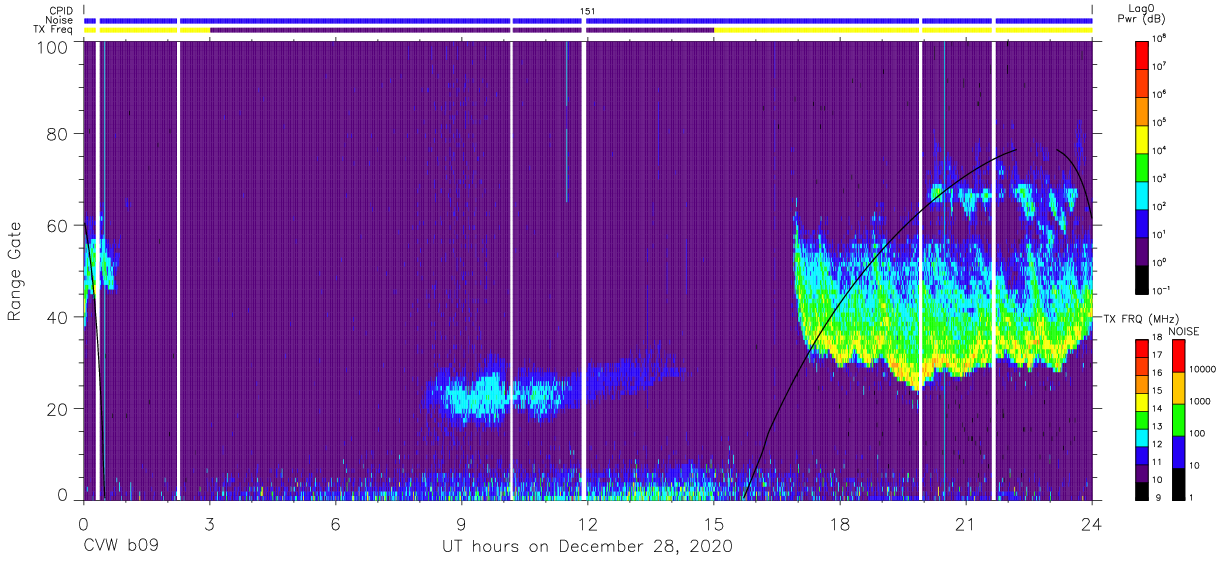Click the range gate tick label 60
This screenshot has height=567, width=1228.
[x=58, y=226]
